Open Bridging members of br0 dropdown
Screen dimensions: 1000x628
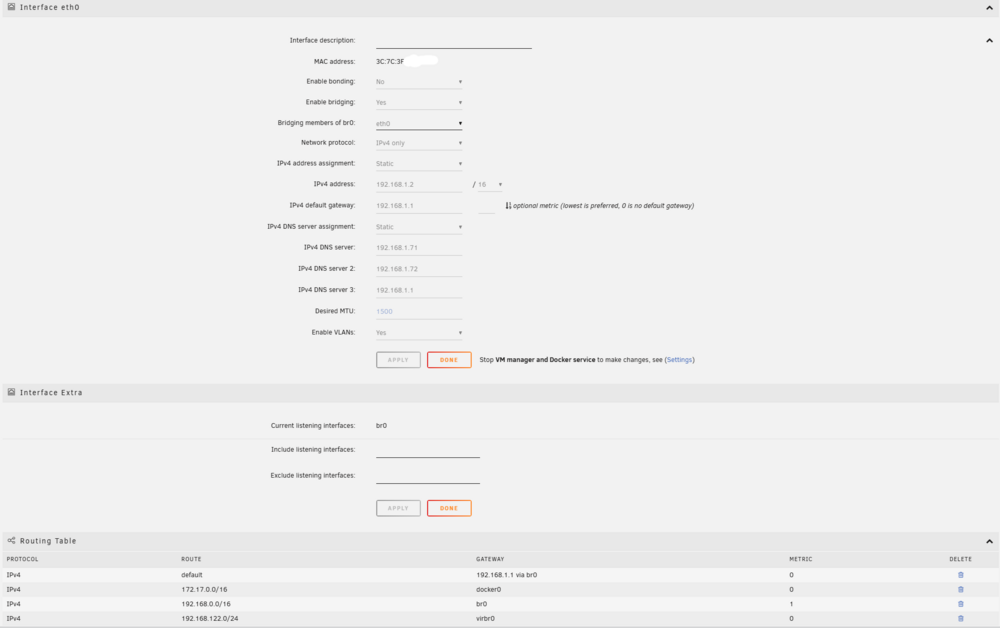pos(419,123)
